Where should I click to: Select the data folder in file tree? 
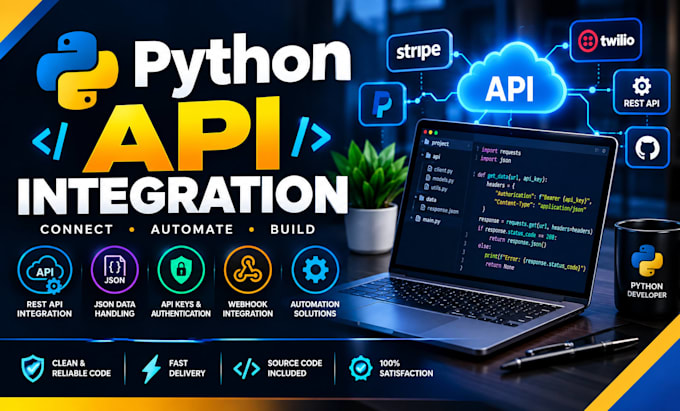(x=427, y=199)
